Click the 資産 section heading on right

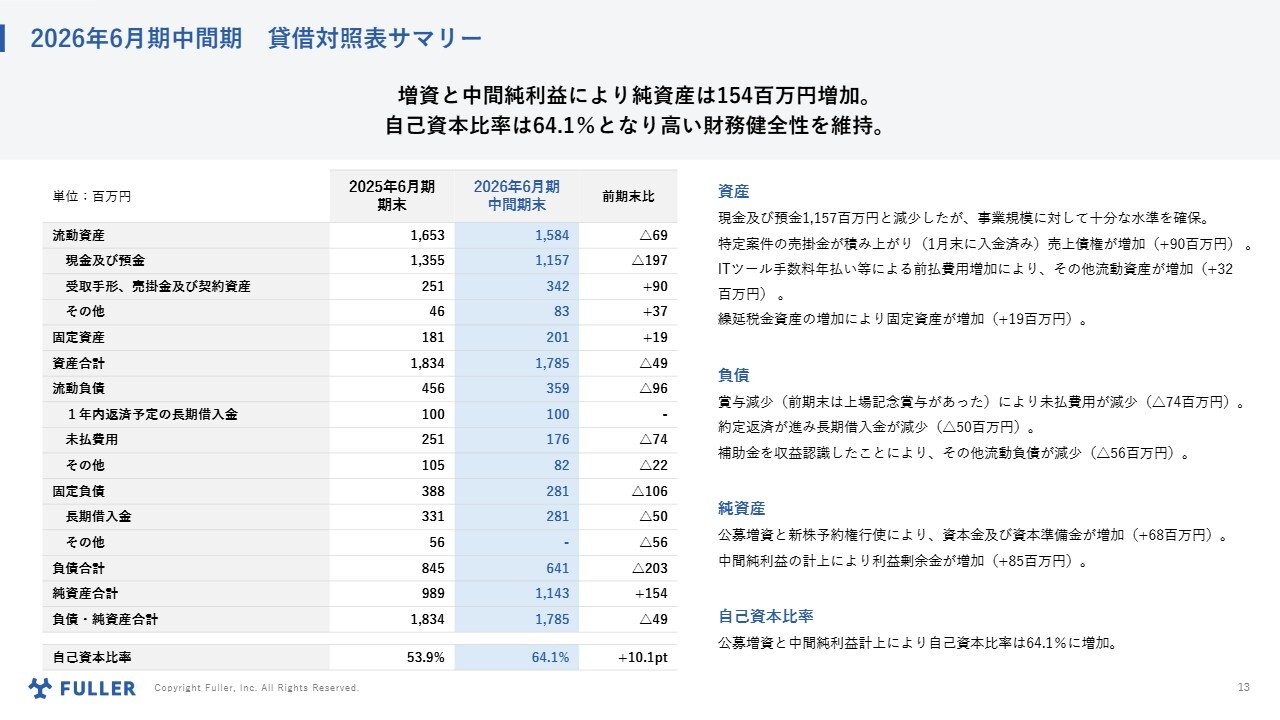(733, 191)
